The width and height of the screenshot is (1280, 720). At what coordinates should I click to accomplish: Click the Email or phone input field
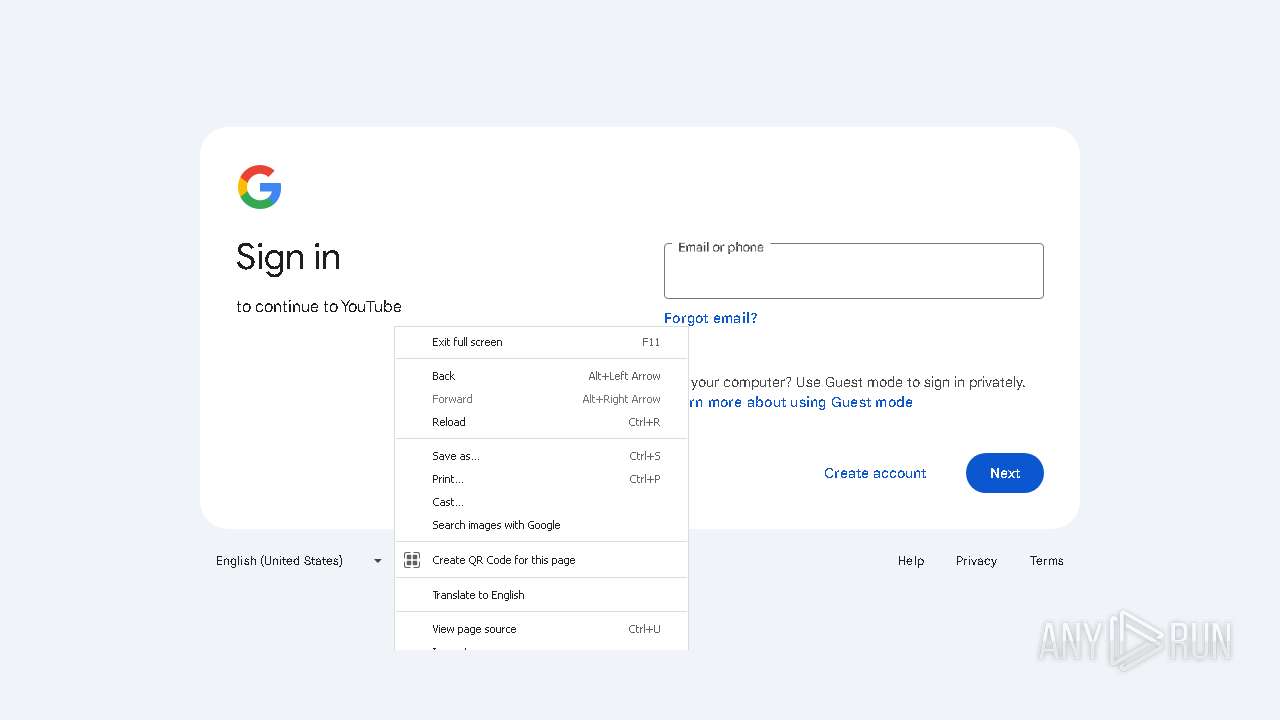click(853, 272)
